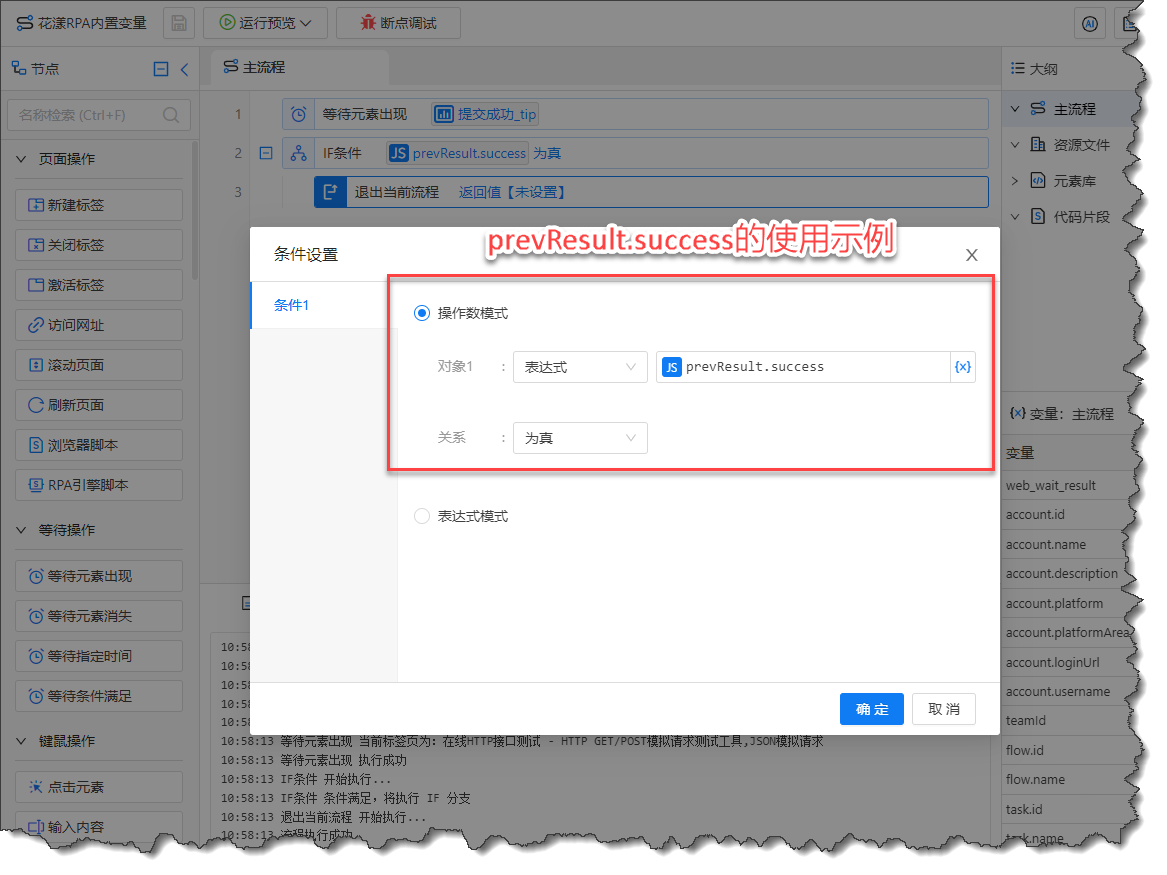Click the 确定 button

(x=871, y=709)
